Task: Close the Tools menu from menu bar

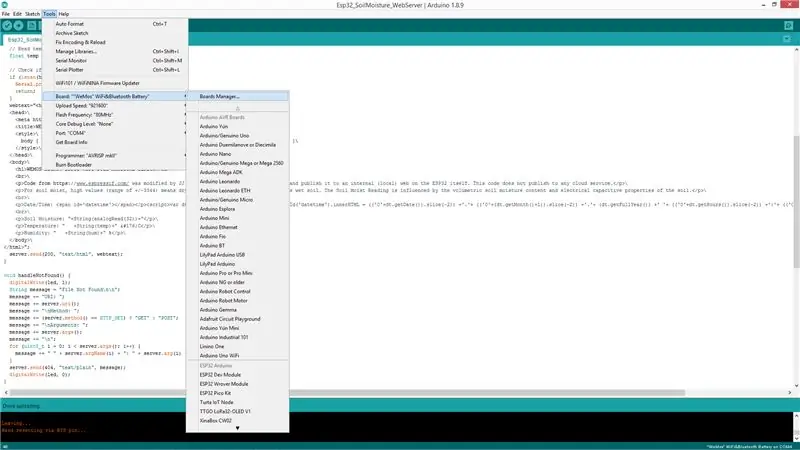Action: [x=49, y=14]
